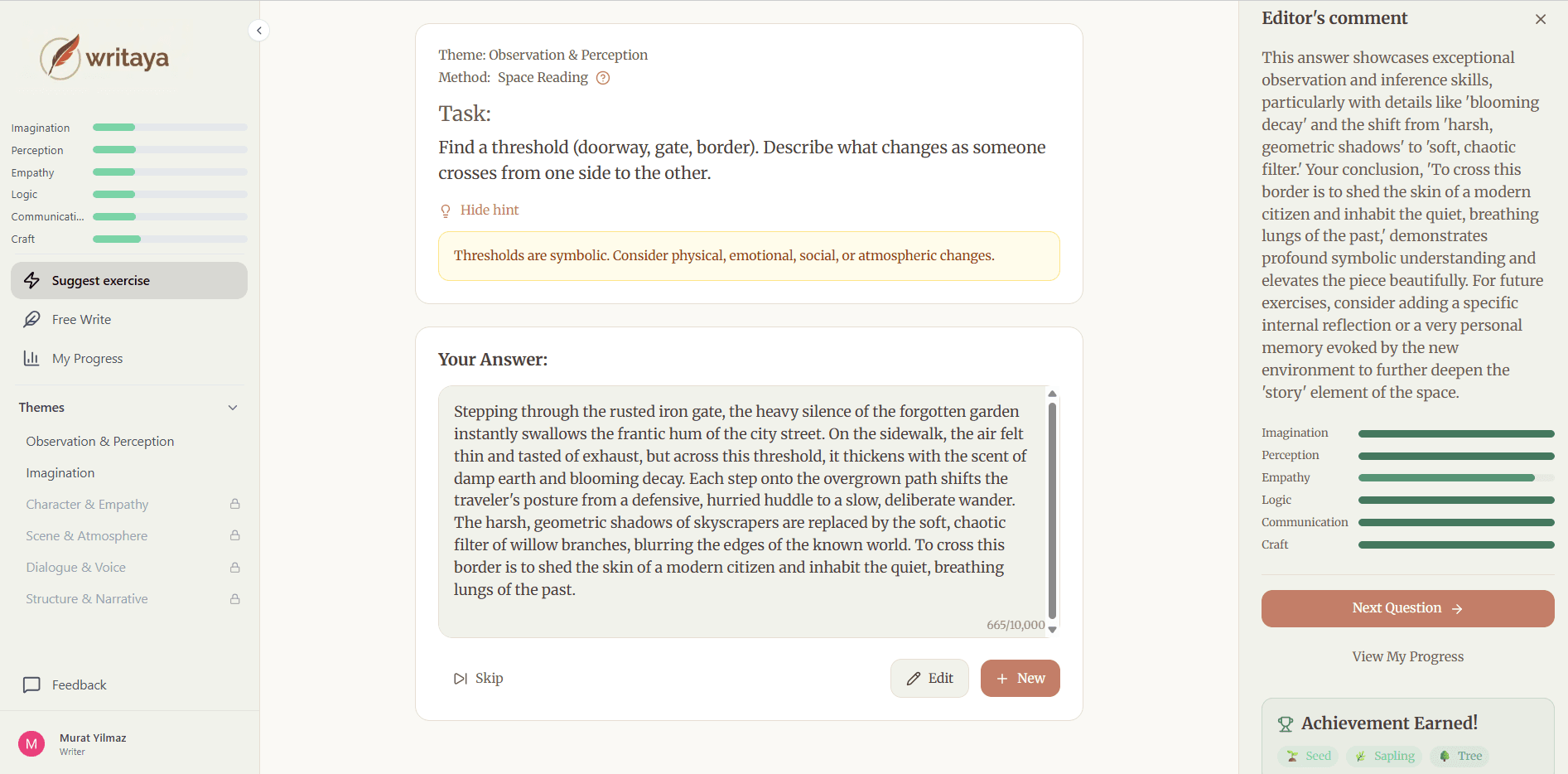
Task: Collapse the Themes section chevron
Action: pyautogui.click(x=233, y=407)
